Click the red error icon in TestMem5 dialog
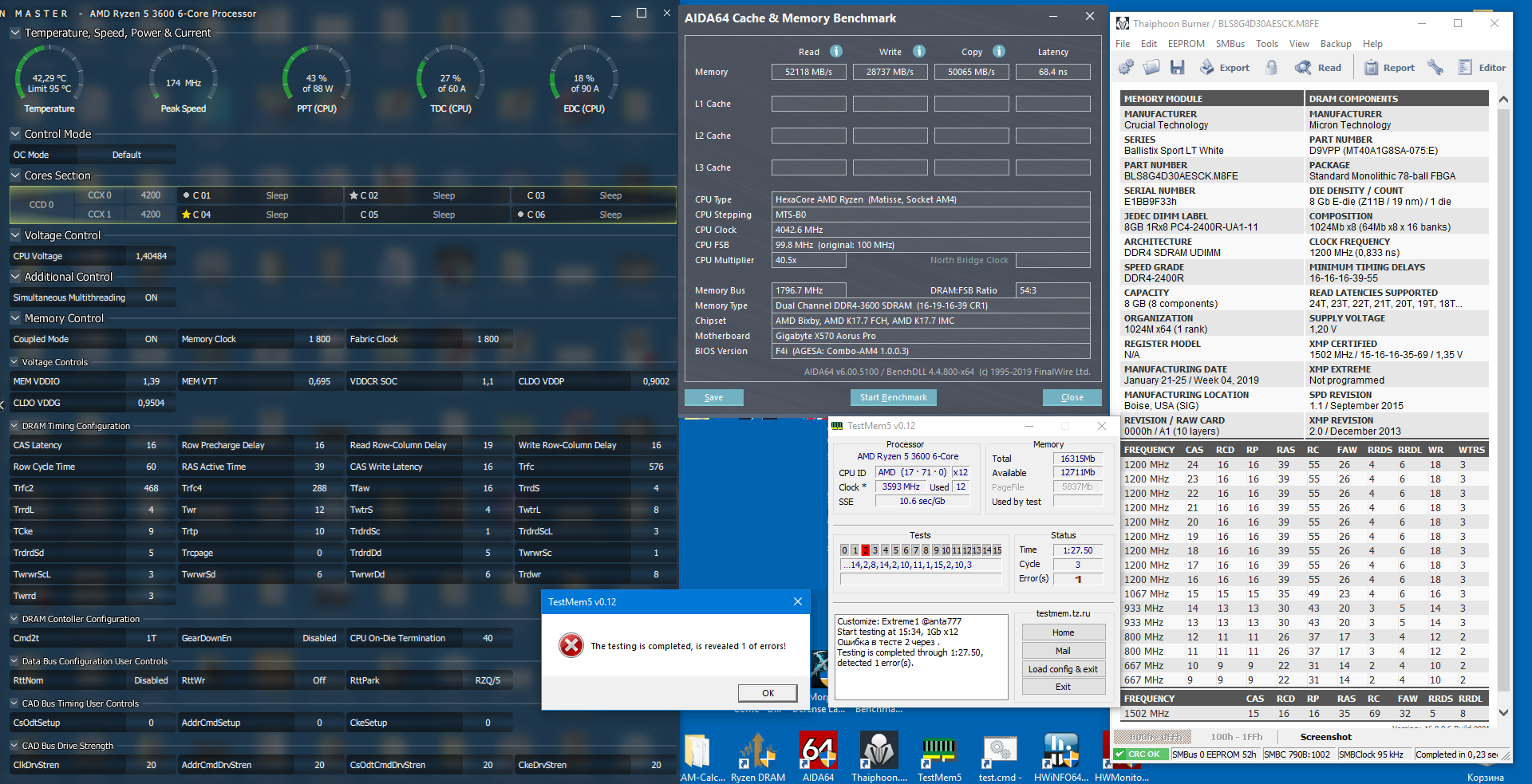 (571, 645)
